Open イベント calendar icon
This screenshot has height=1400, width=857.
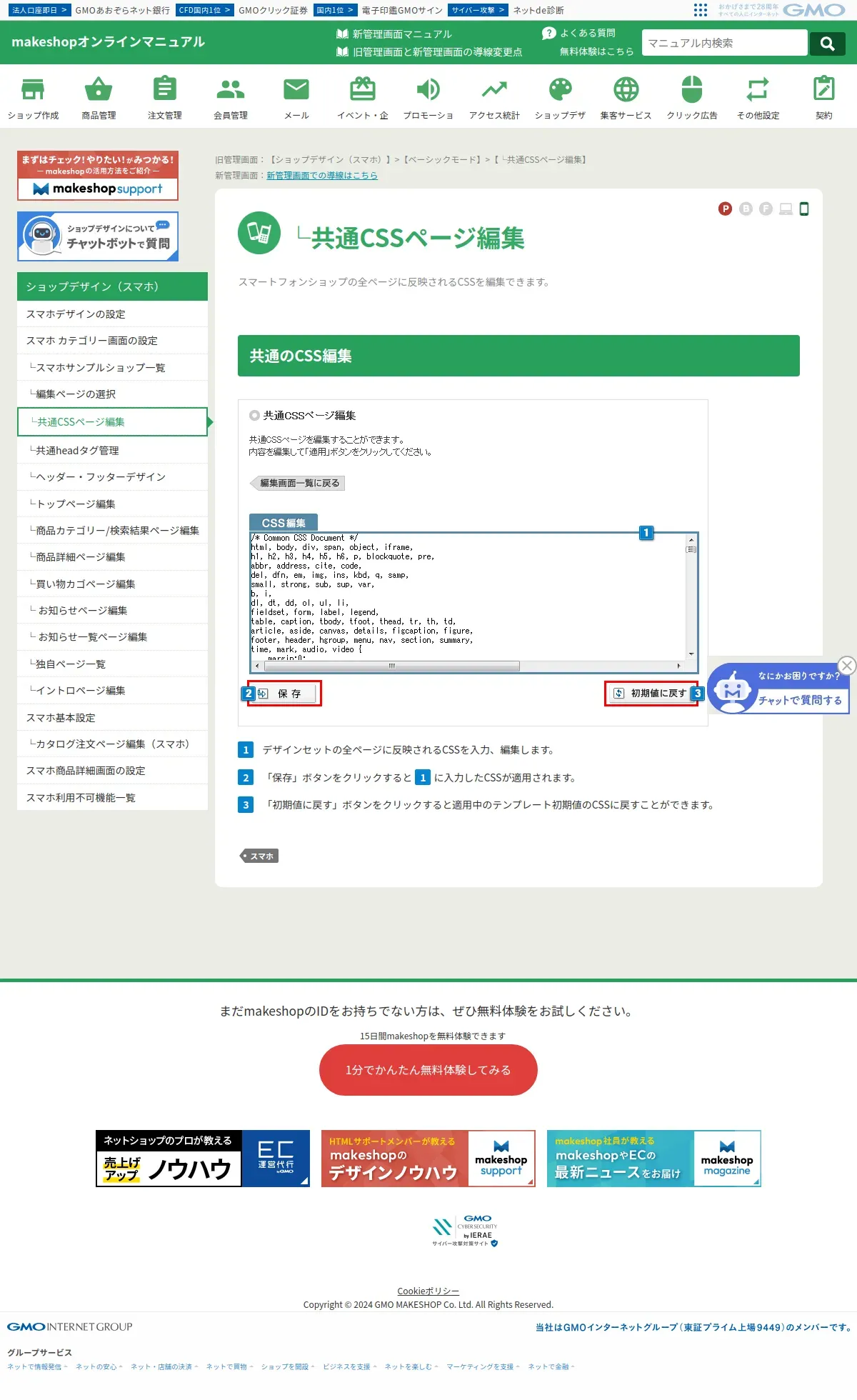[363, 97]
